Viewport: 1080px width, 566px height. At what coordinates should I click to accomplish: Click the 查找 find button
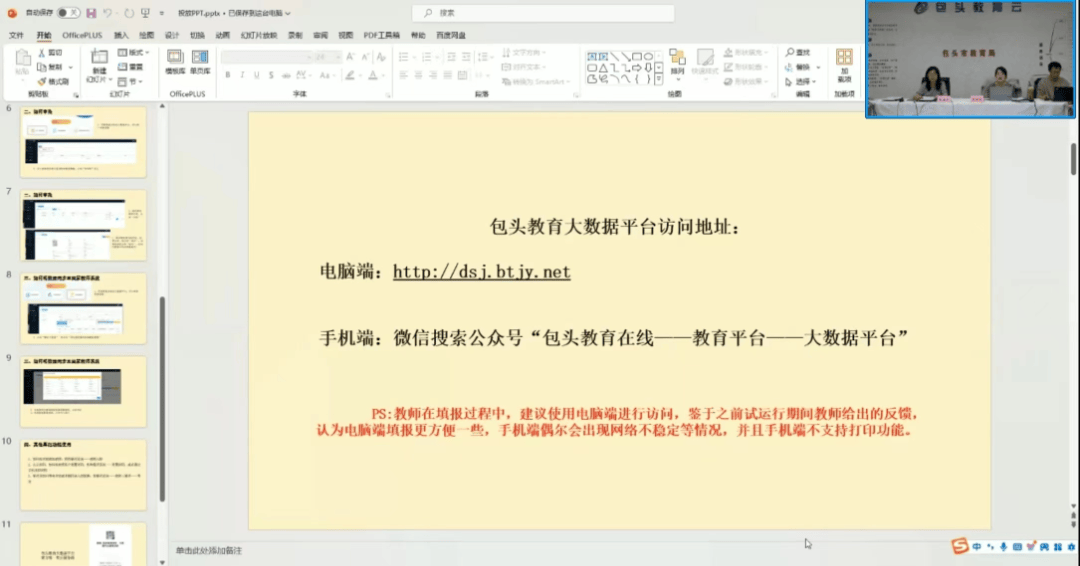point(799,52)
